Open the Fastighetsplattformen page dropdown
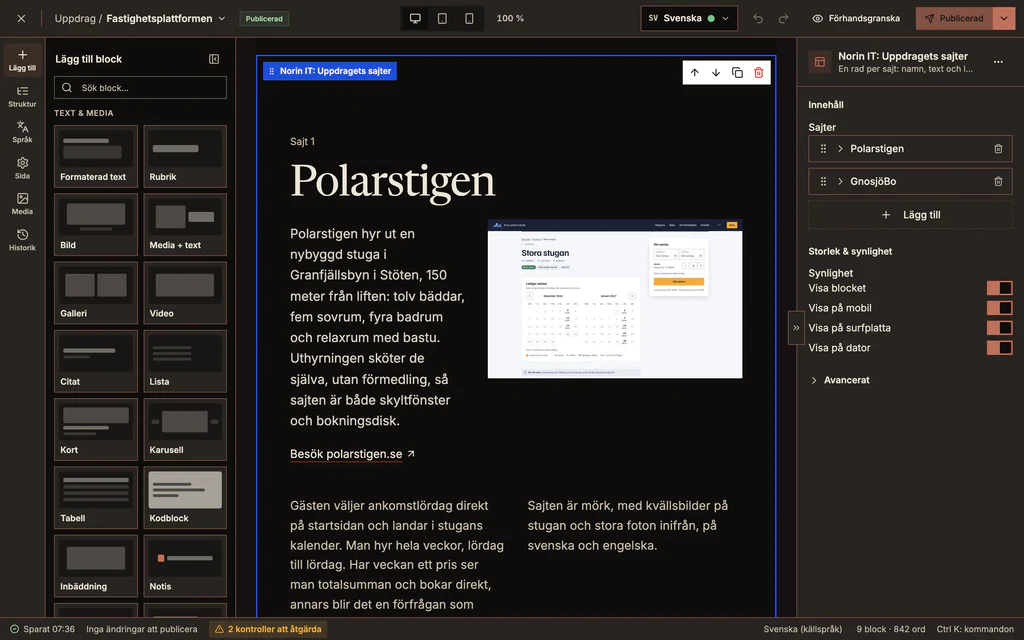Image resolution: width=1024 pixels, height=640 pixels. (x=166, y=18)
